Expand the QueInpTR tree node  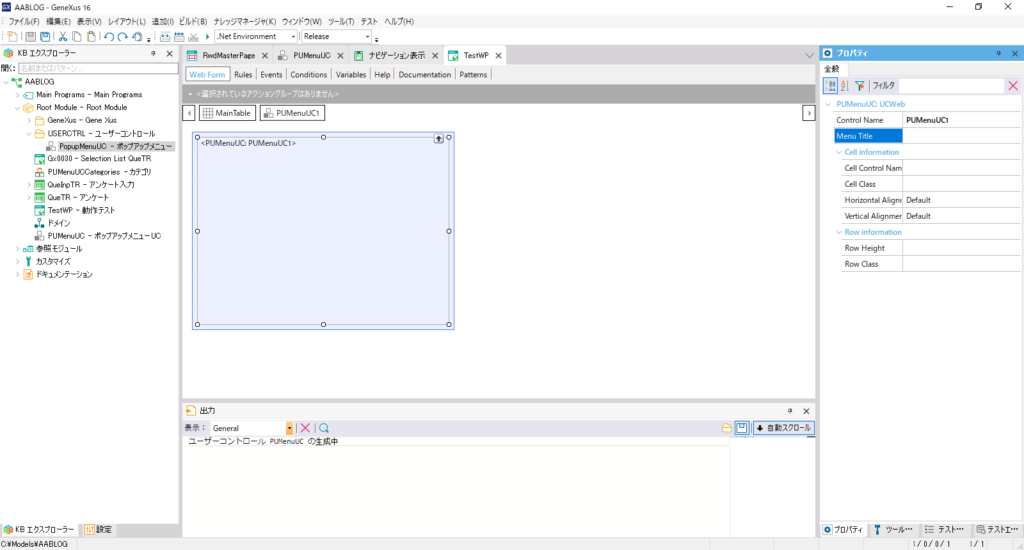click(x=29, y=185)
